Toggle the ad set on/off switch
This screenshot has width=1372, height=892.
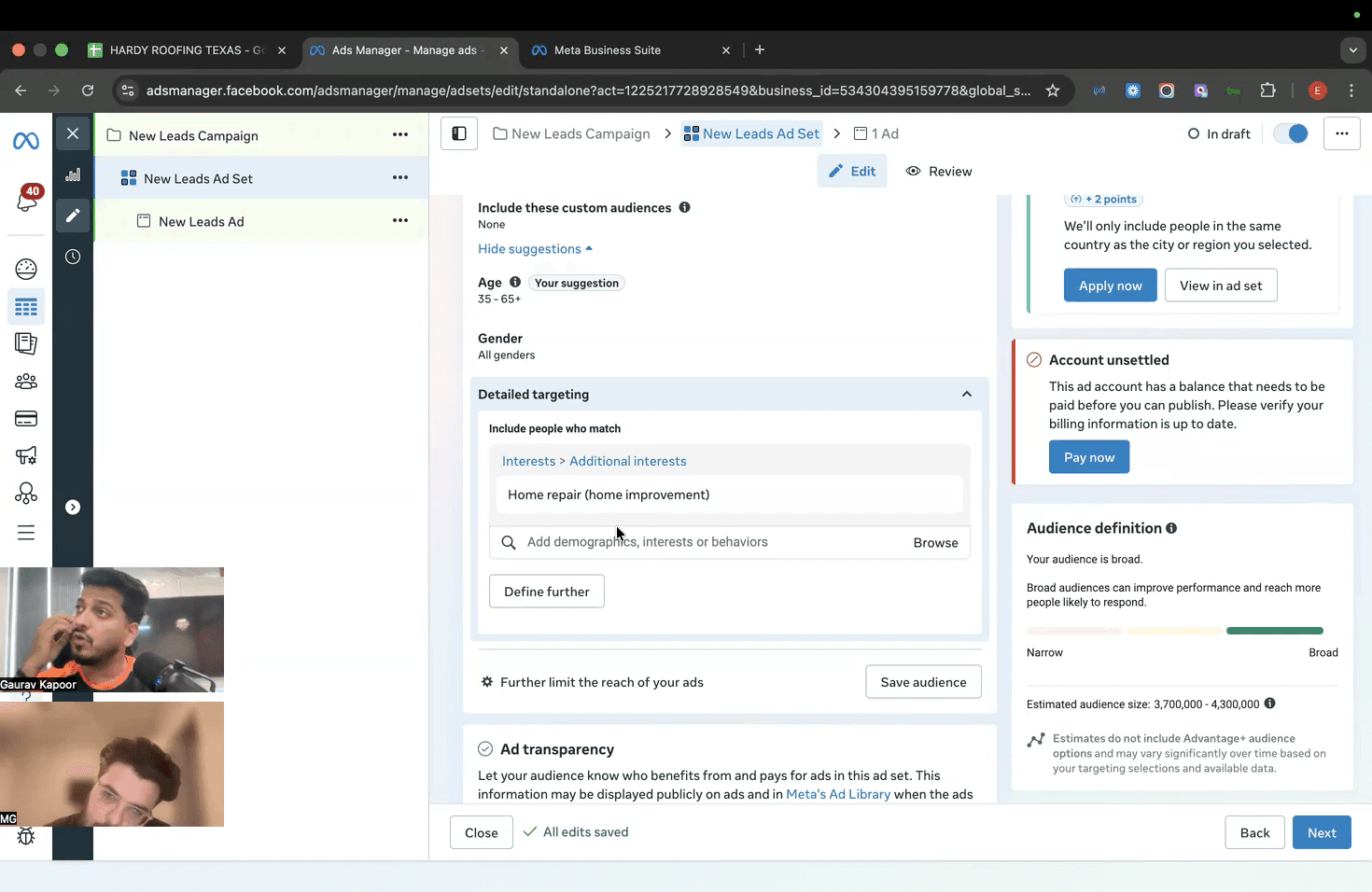tap(1292, 133)
